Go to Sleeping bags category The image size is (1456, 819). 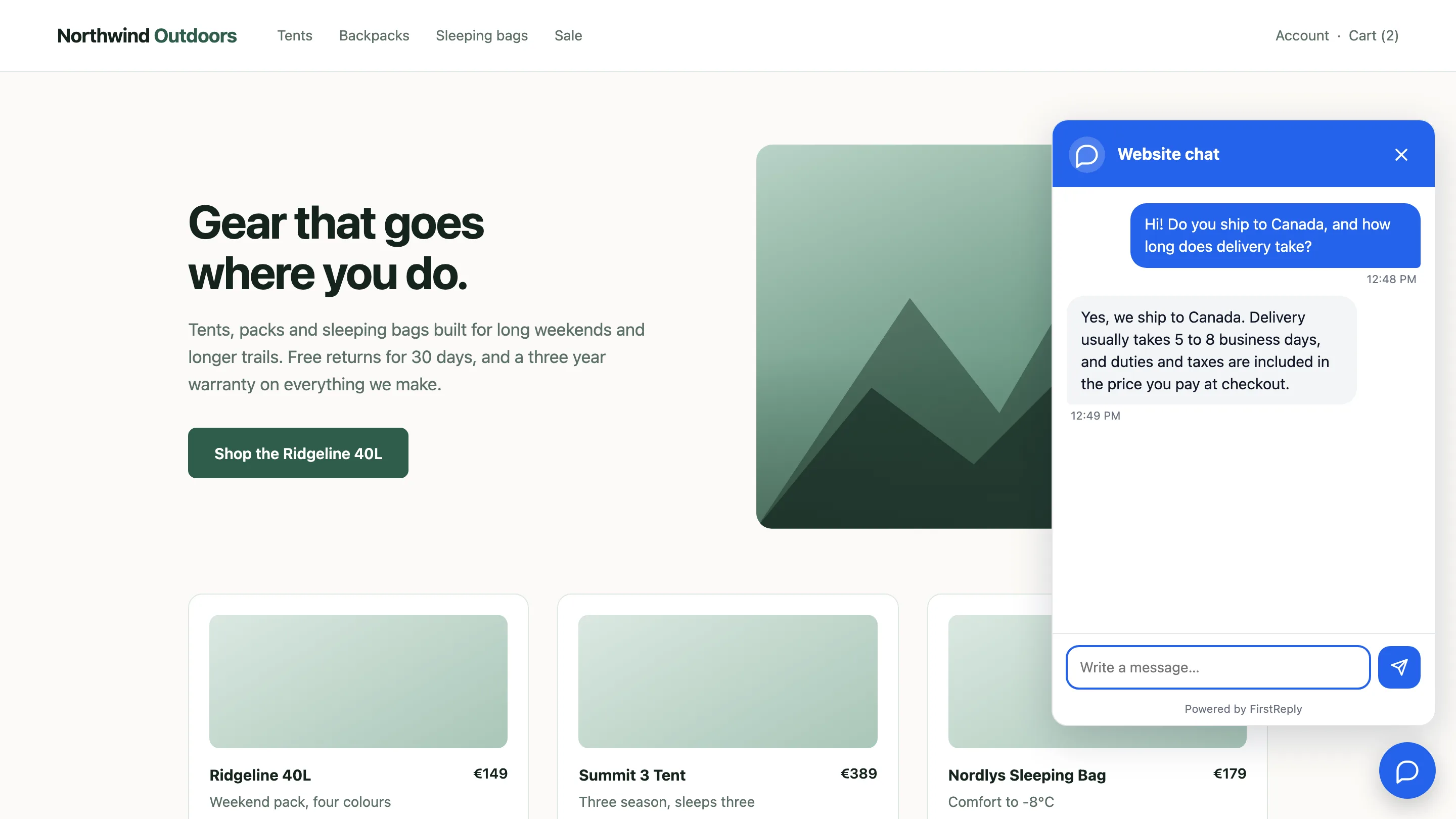point(482,35)
